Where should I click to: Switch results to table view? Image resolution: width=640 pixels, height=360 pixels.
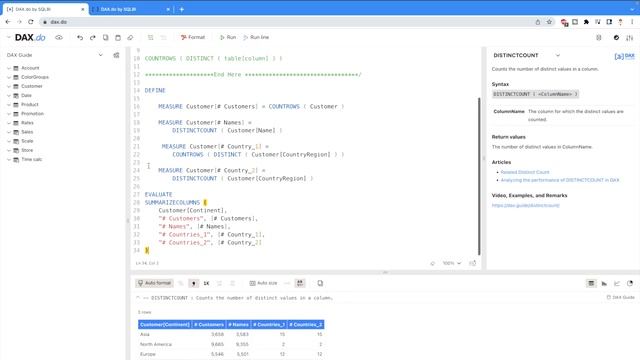[x=591, y=283]
